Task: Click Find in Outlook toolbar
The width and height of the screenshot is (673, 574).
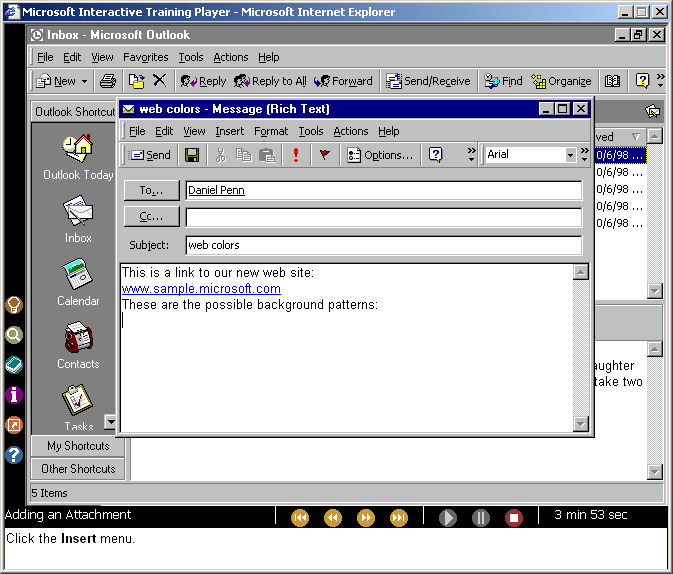Action: click(503, 81)
